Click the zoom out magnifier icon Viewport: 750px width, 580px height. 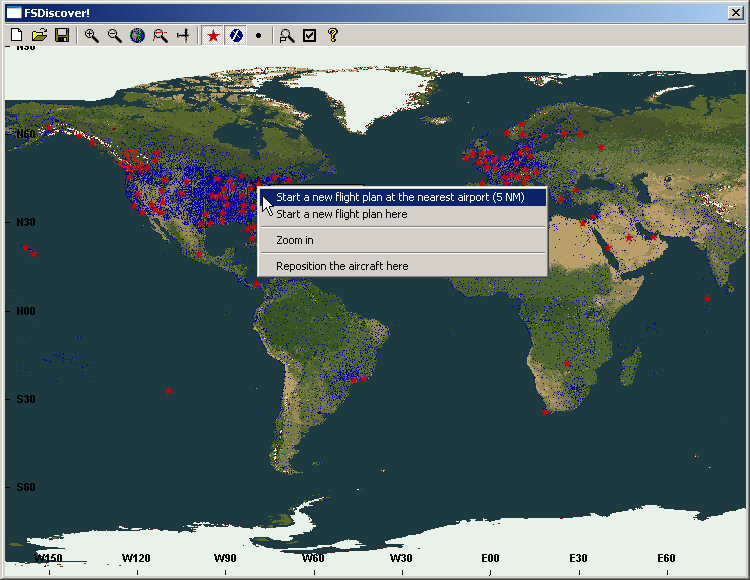pyautogui.click(x=114, y=35)
